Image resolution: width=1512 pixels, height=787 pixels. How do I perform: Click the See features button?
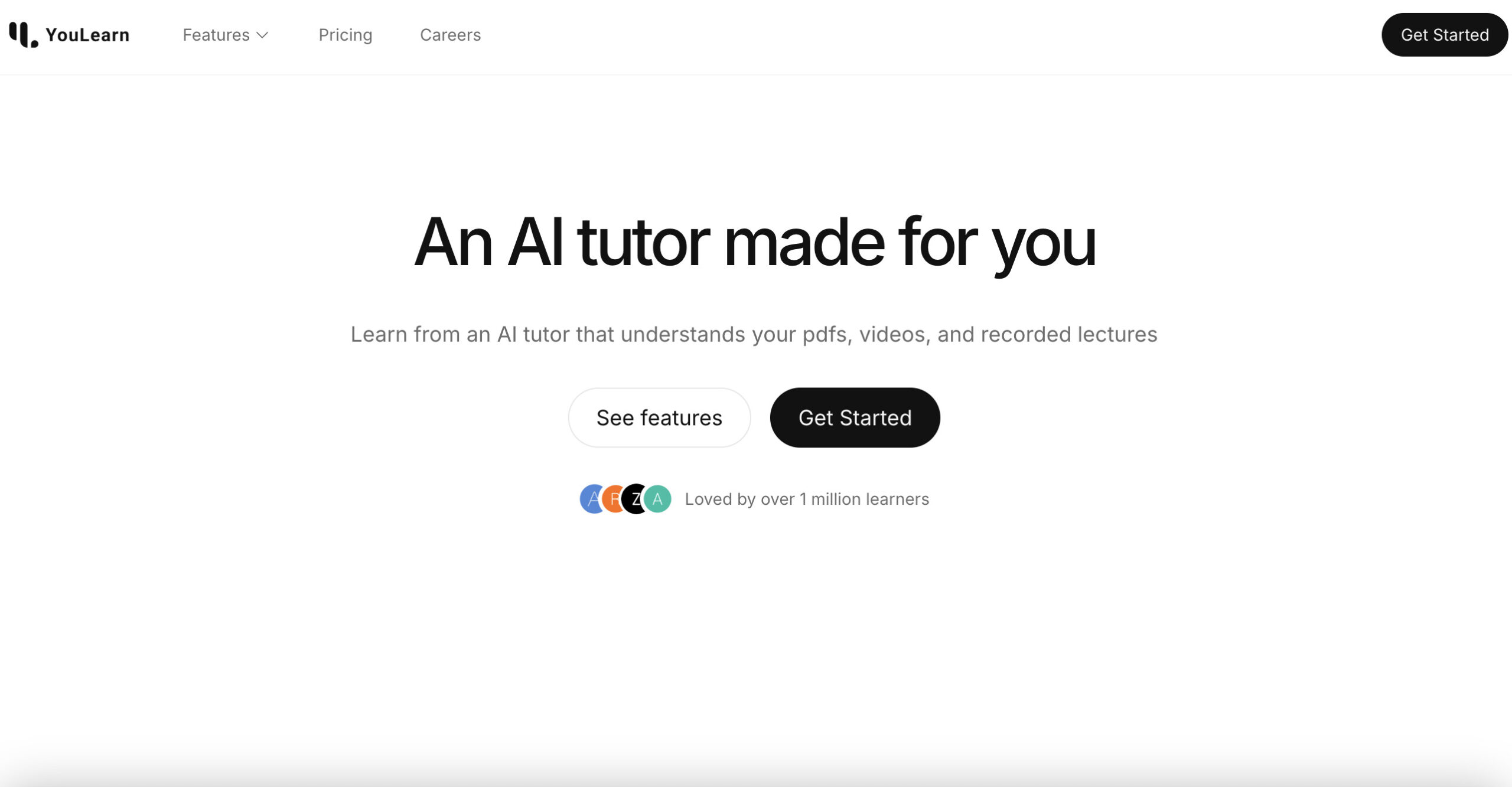[659, 417]
